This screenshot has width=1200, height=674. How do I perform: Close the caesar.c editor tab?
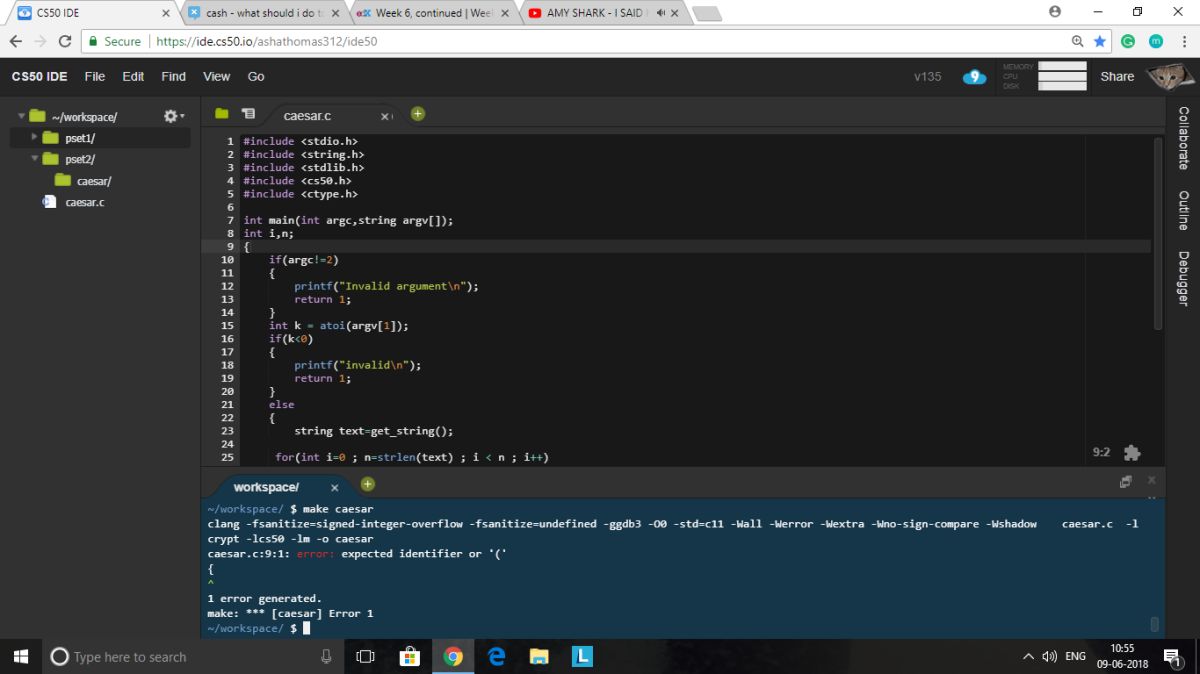click(386, 117)
